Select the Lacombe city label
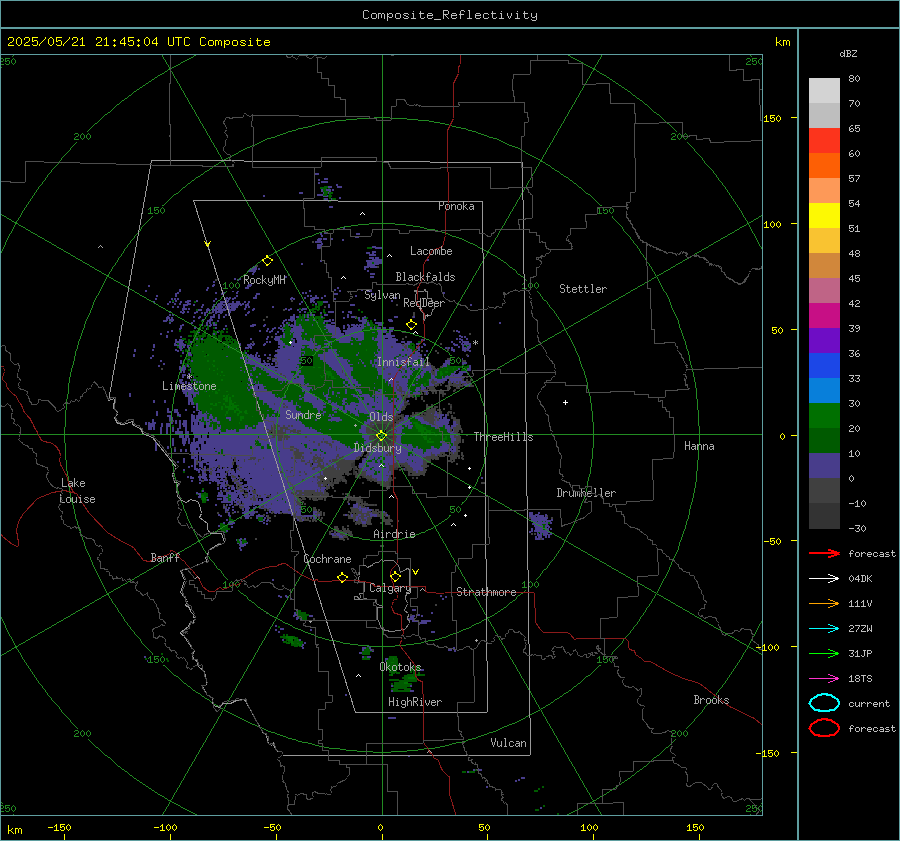This screenshot has width=900, height=841. point(431,251)
